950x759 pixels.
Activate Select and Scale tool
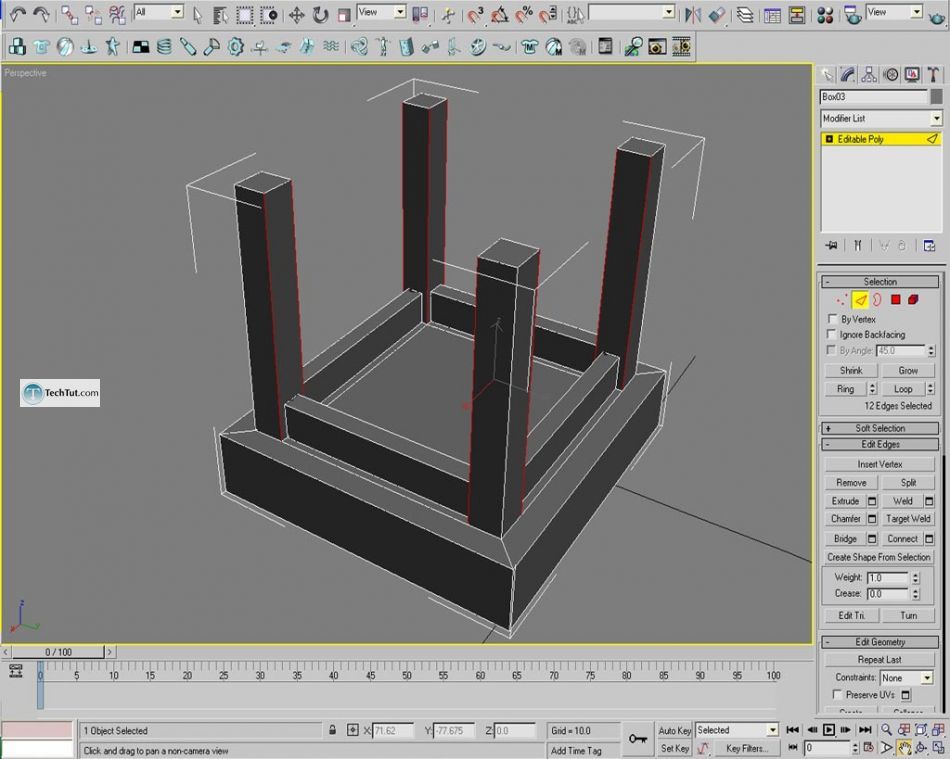(344, 15)
